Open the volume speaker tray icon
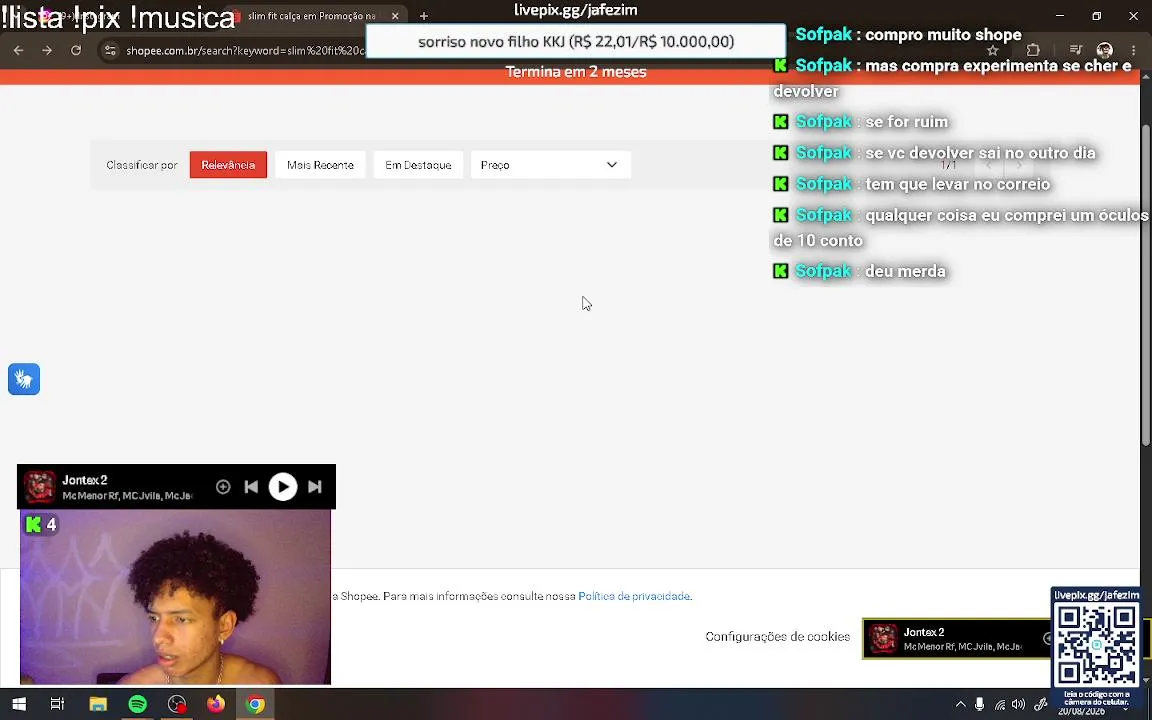The image size is (1152, 720). click(x=1018, y=705)
